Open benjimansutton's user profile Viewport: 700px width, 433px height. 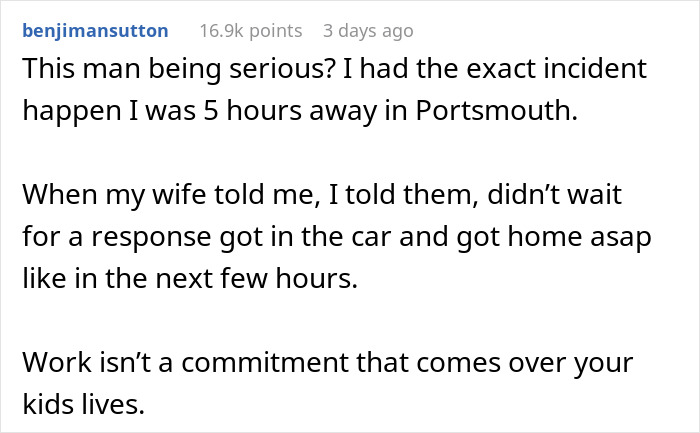[x=94, y=31]
